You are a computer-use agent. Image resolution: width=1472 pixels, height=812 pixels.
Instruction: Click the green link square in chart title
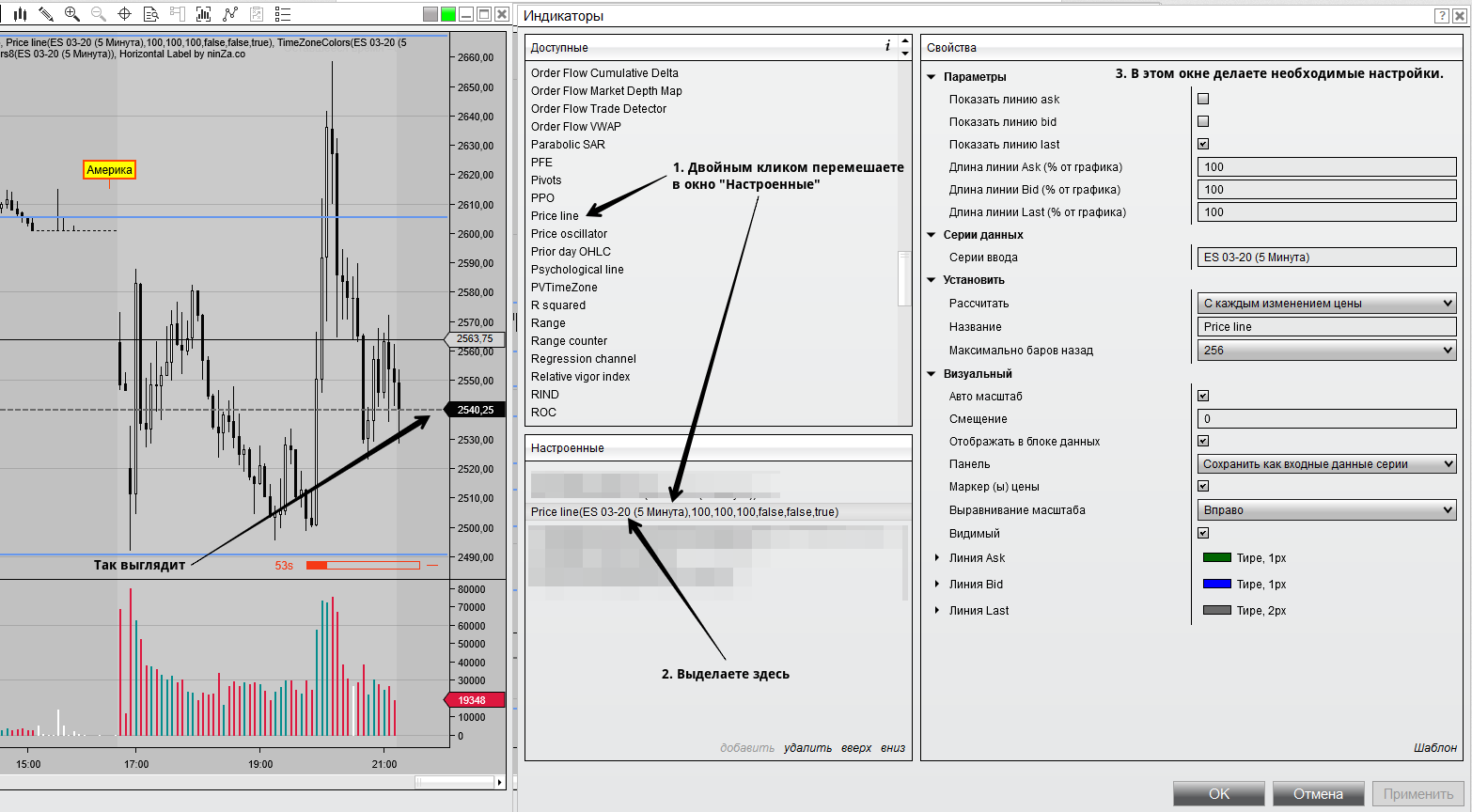448,14
